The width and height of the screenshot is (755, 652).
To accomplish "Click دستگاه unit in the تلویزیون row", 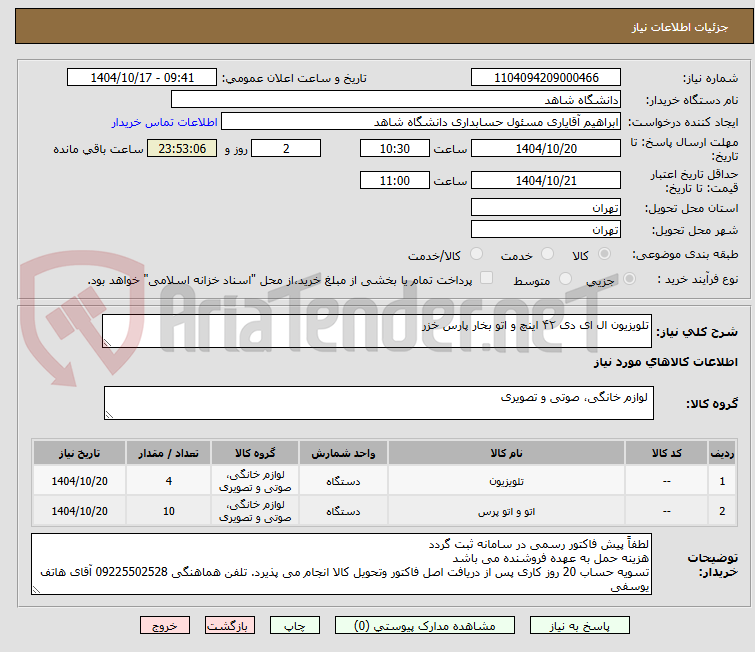I will (x=343, y=481).
